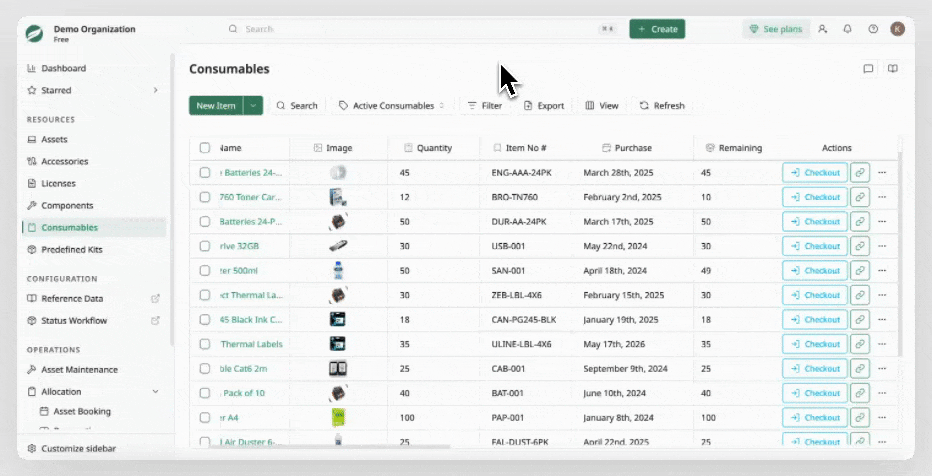The image size is (932, 476).
Task: Copy link for SAN-001 row
Action: pyautogui.click(x=859, y=270)
